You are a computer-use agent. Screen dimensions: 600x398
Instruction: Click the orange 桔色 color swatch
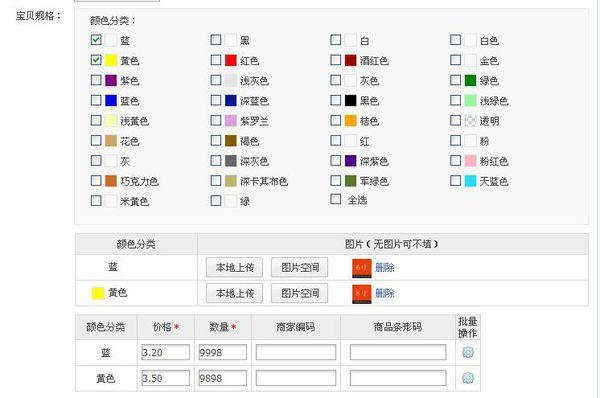pos(351,121)
